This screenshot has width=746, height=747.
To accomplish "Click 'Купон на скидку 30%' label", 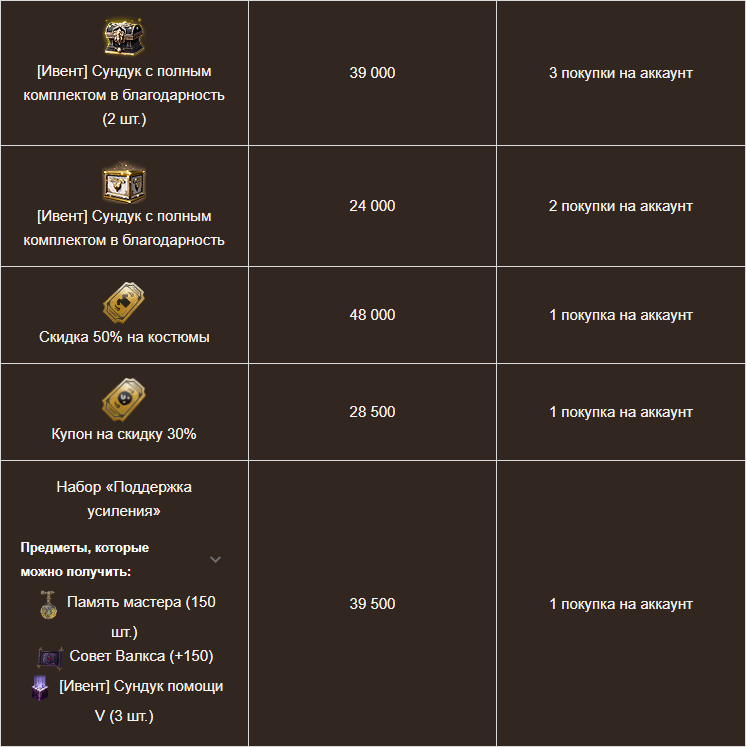I will (124, 434).
